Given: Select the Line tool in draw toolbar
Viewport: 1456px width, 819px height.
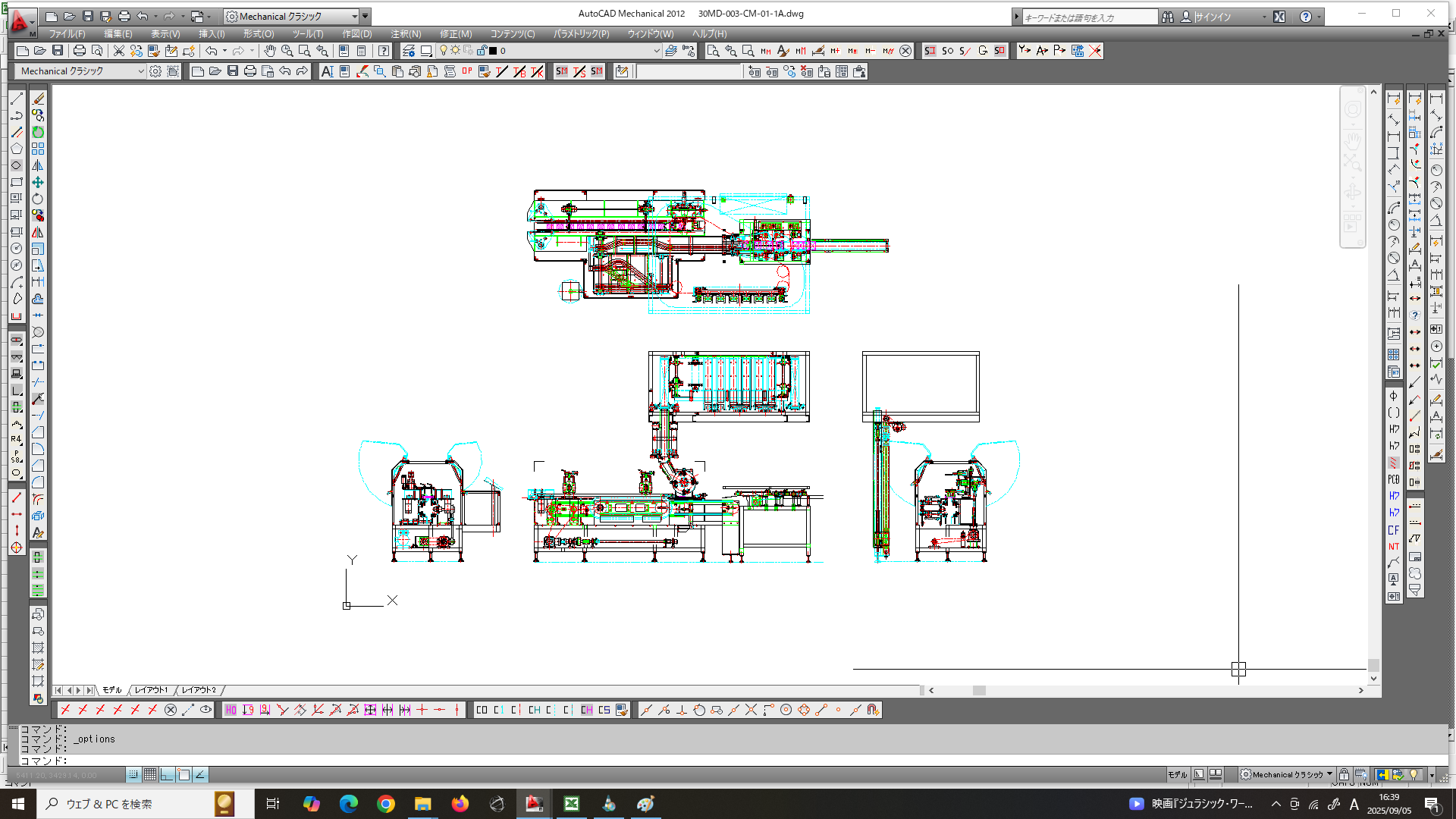Looking at the screenshot, I should (x=17, y=99).
